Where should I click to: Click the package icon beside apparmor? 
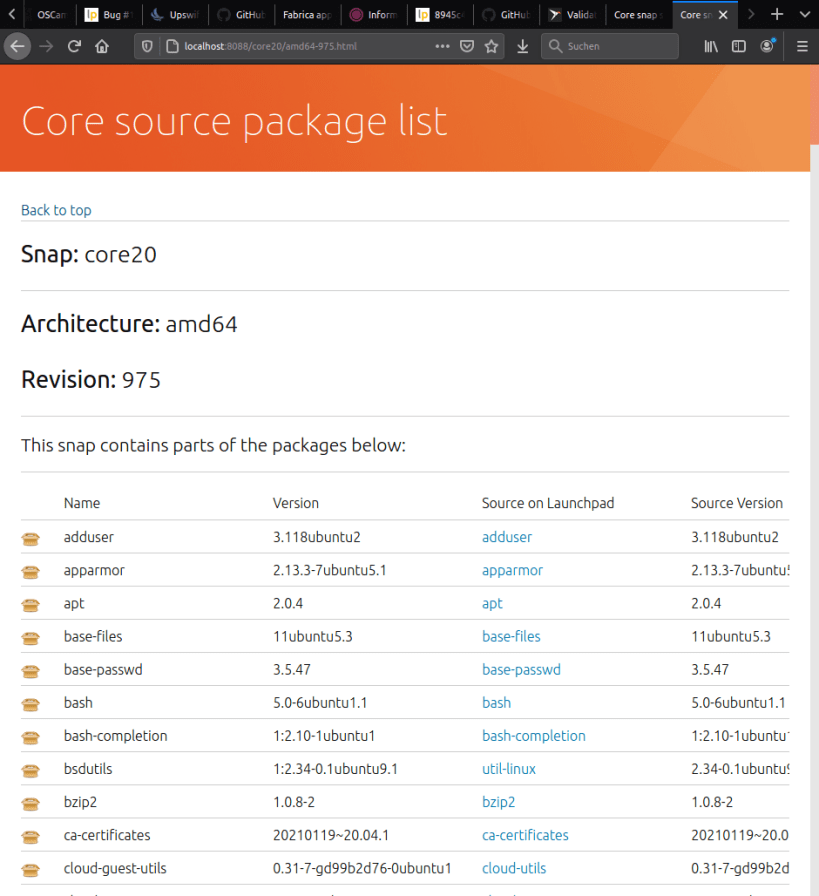(31, 571)
